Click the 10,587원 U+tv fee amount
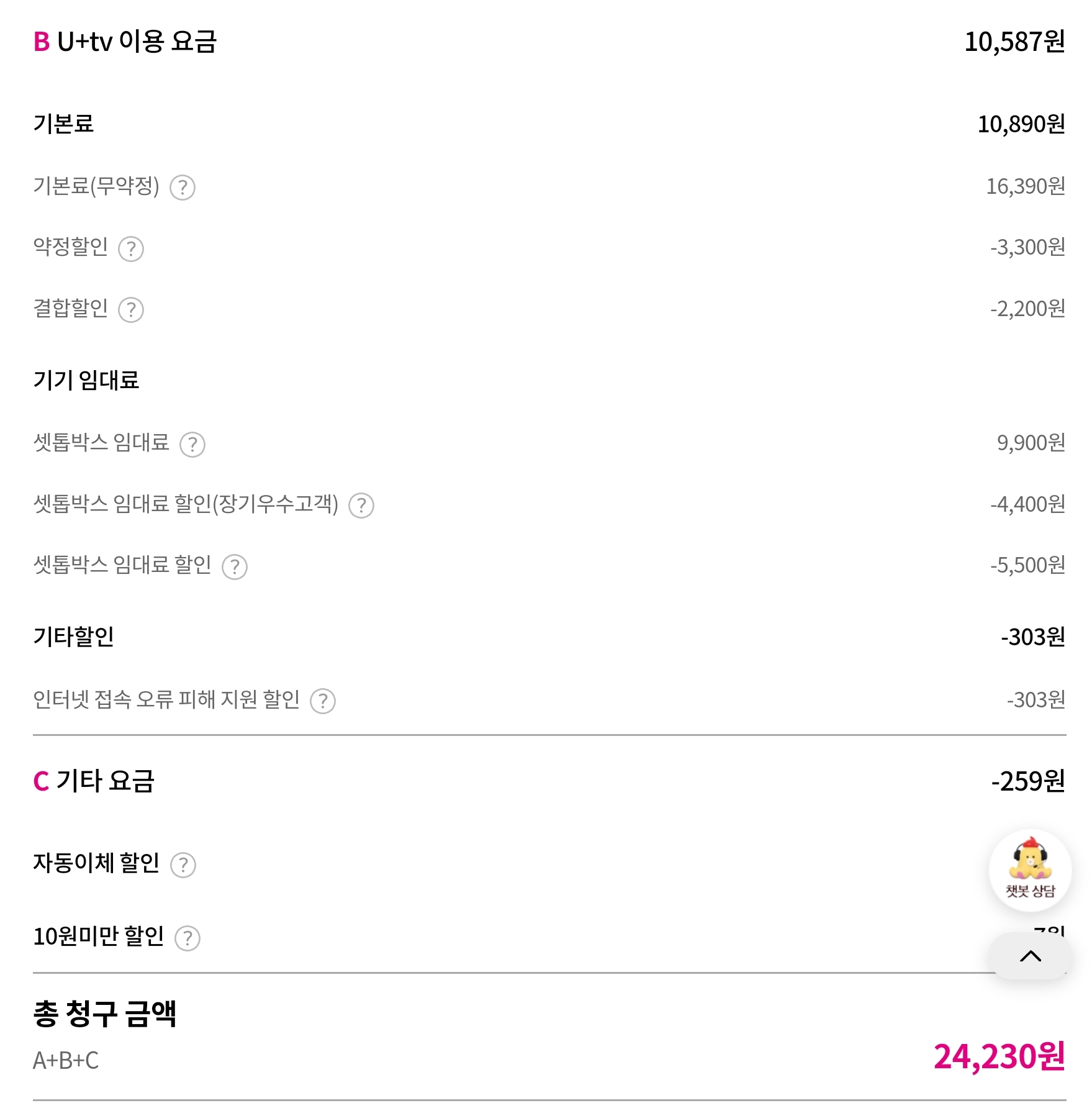 click(x=1014, y=42)
